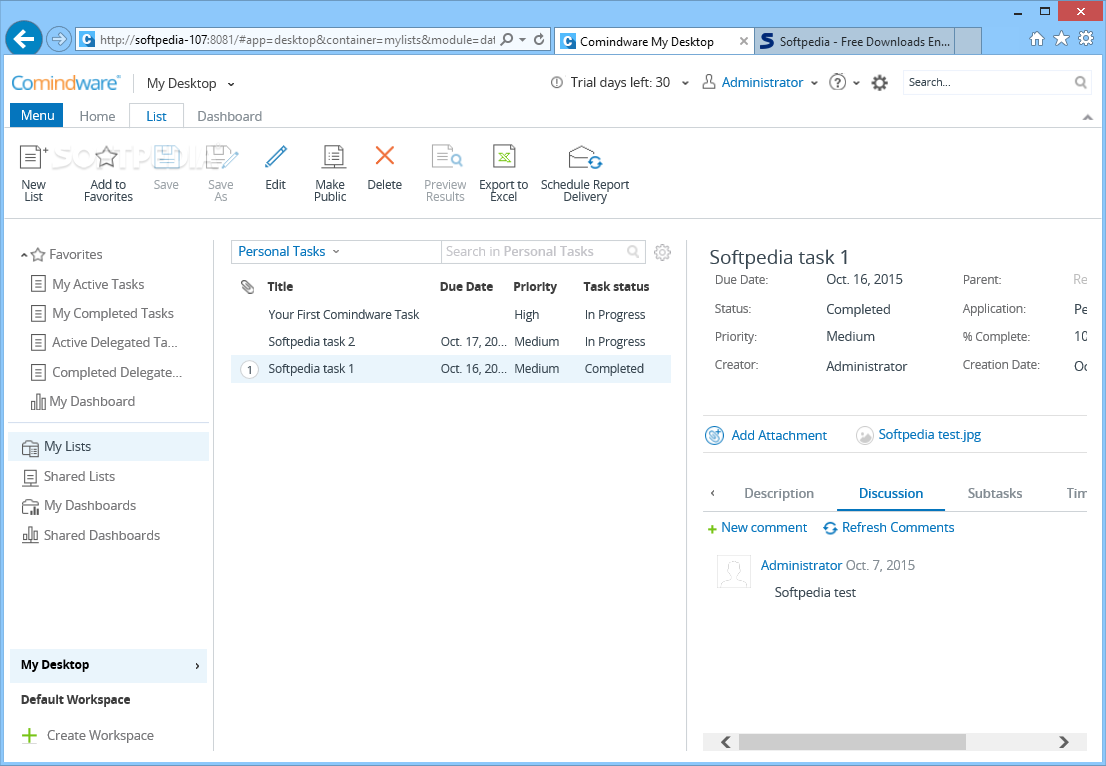
Task: Select the List ribbon tab
Action: (157, 116)
